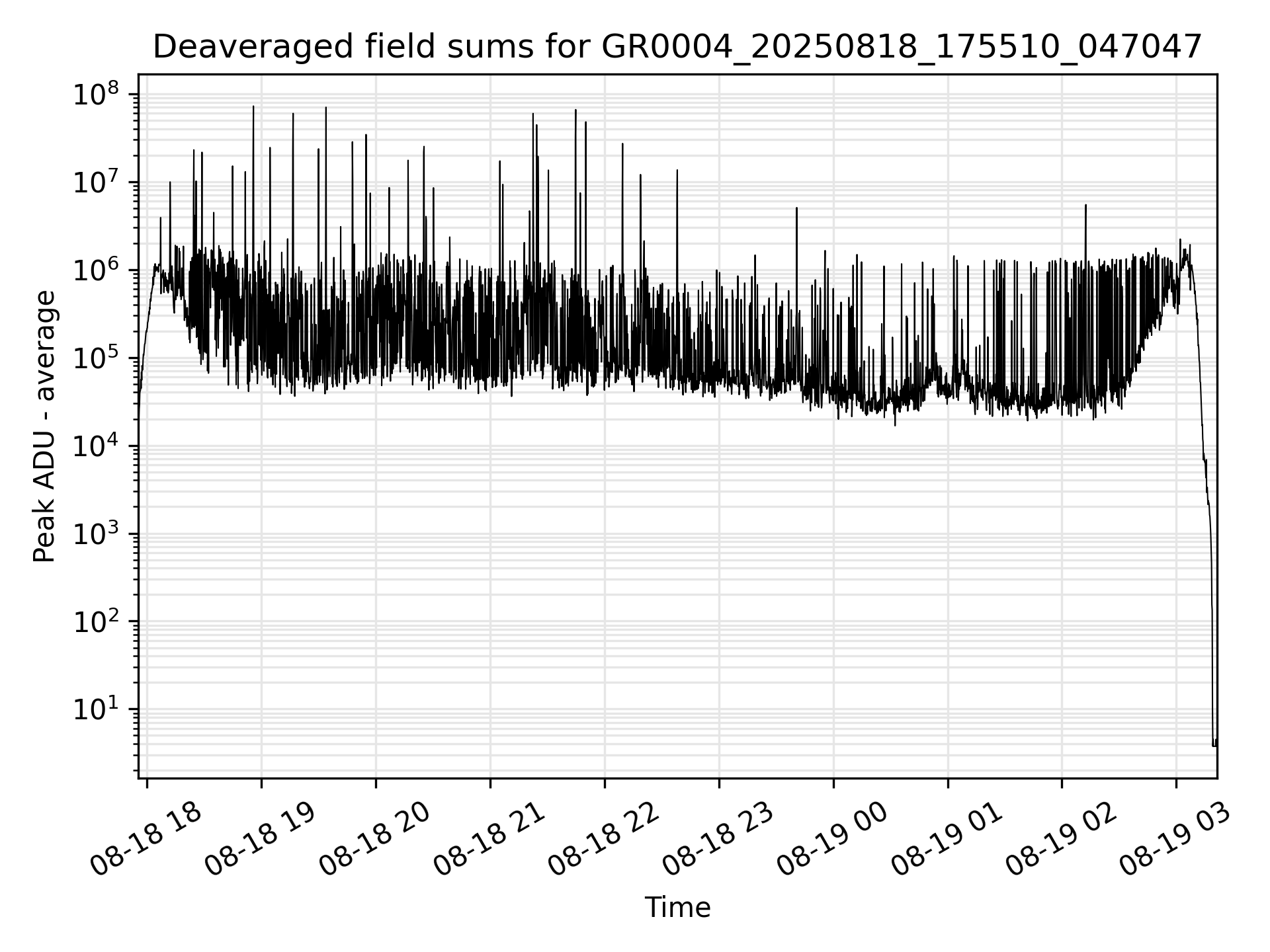Click the x tick label '08-18 20'

coord(375,840)
